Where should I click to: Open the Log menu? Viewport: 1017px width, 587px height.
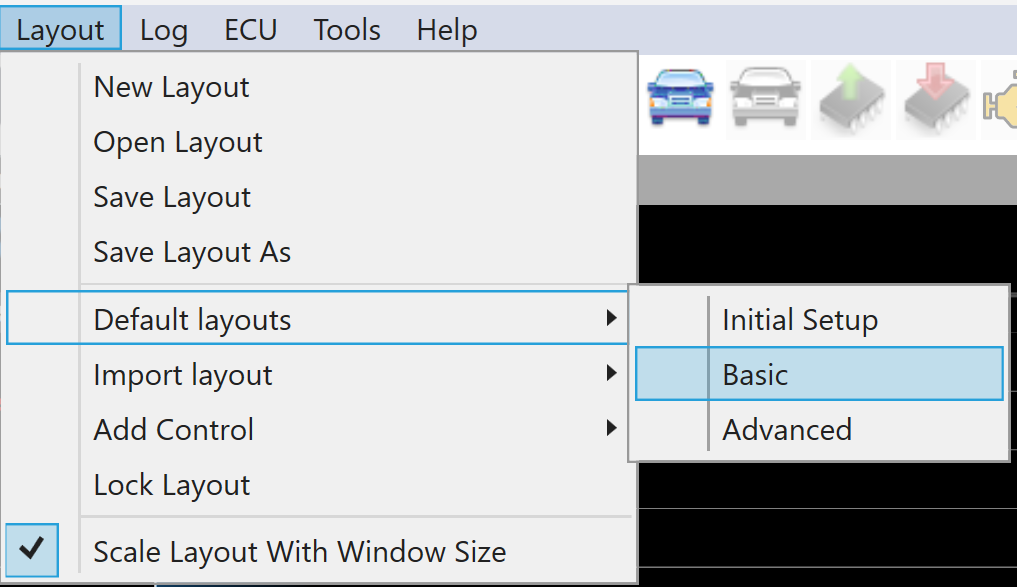click(x=164, y=30)
